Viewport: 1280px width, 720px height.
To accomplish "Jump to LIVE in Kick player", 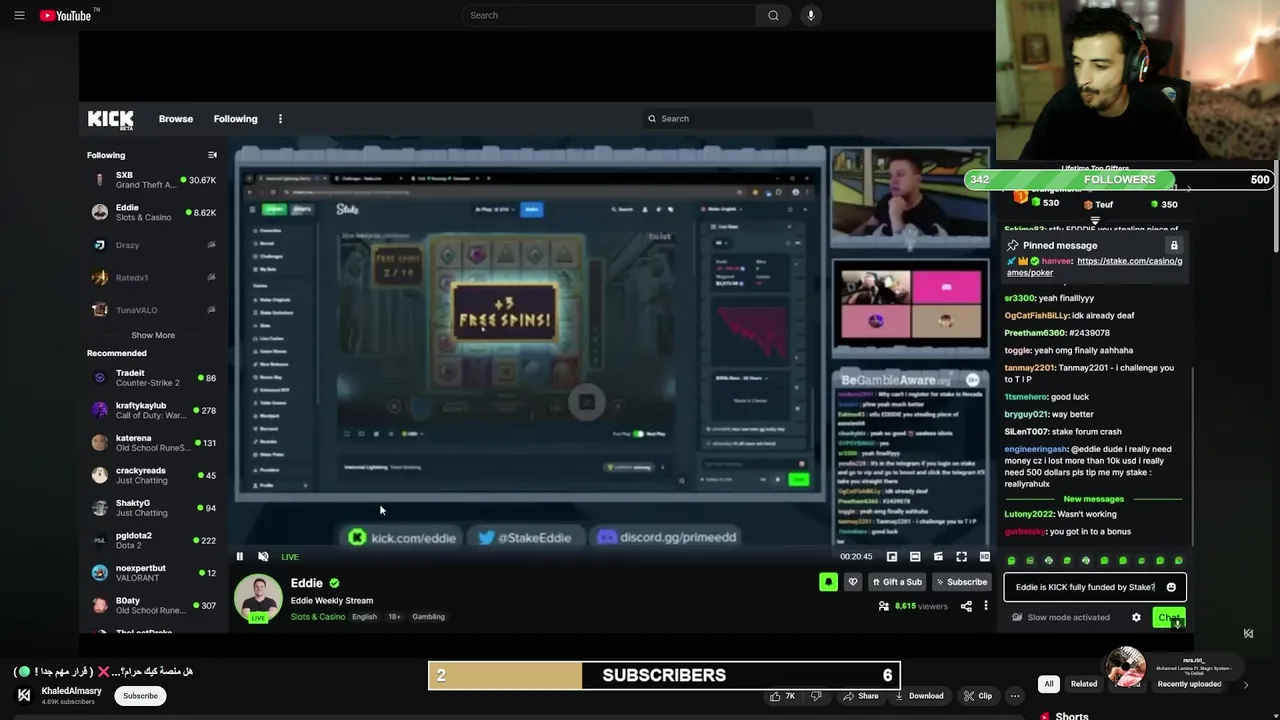I will 290,557.
